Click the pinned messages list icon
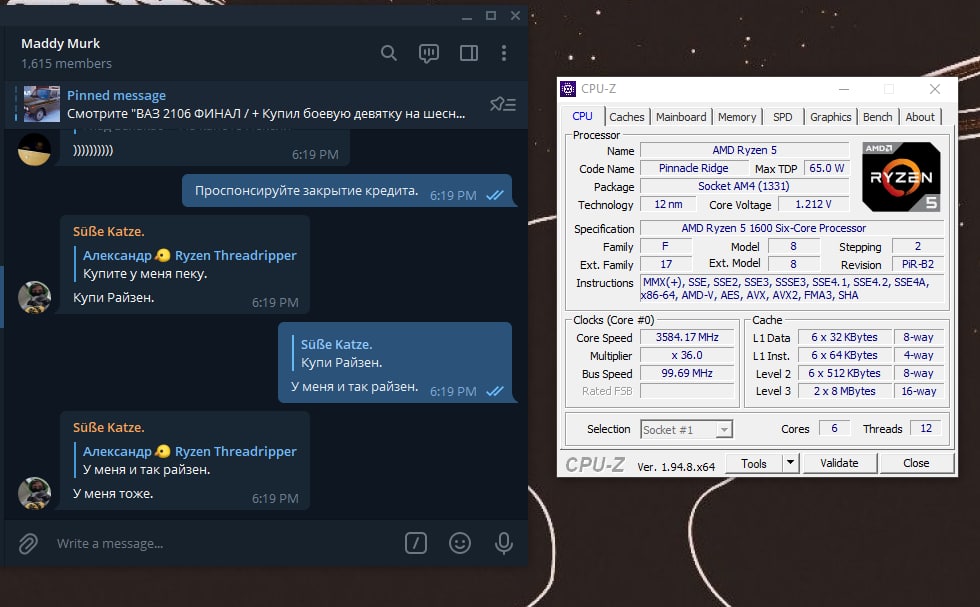 [503, 104]
